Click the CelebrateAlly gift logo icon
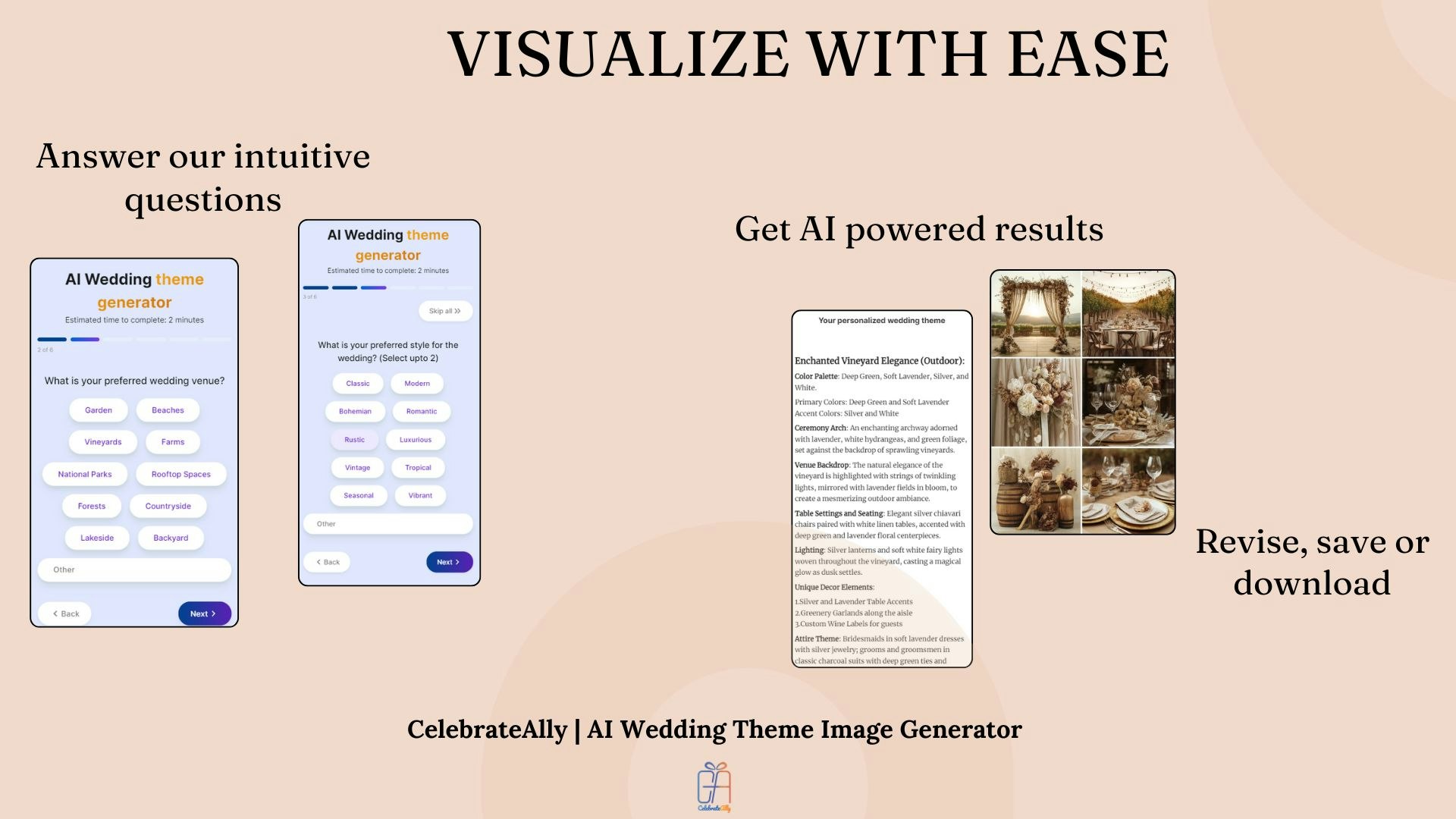 [x=714, y=786]
